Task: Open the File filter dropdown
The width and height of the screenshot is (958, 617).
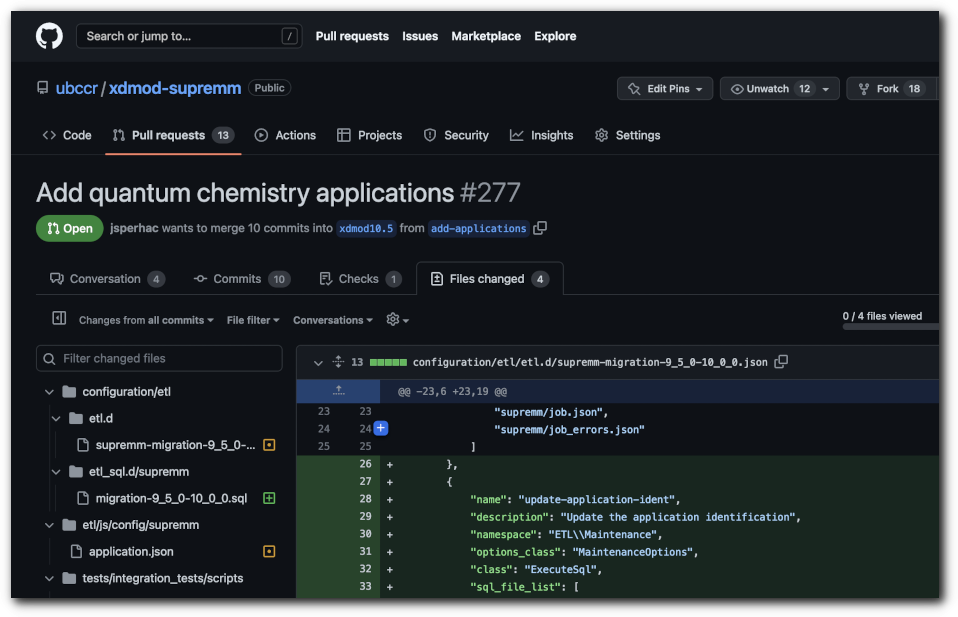Action: pos(251,319)
